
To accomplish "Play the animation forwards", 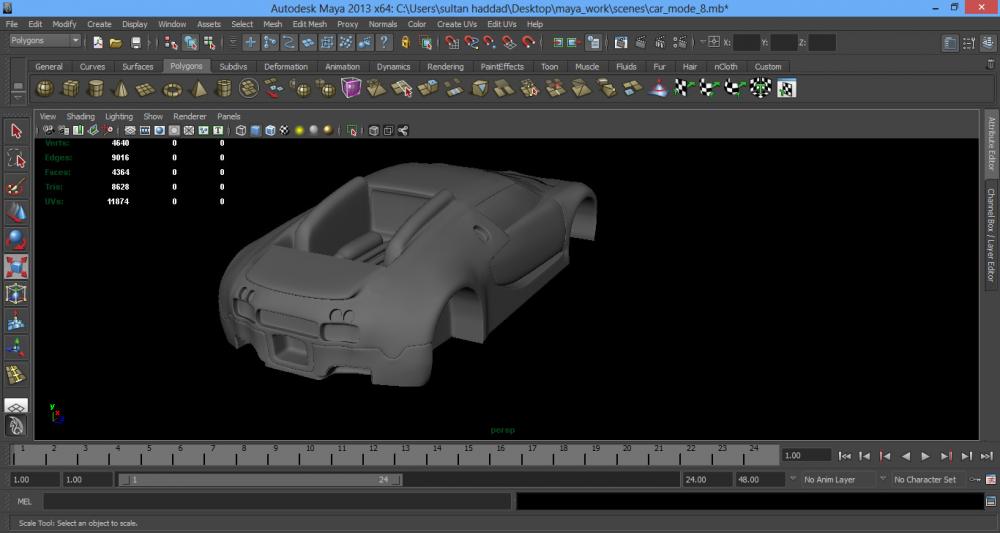I will [925, 456].
